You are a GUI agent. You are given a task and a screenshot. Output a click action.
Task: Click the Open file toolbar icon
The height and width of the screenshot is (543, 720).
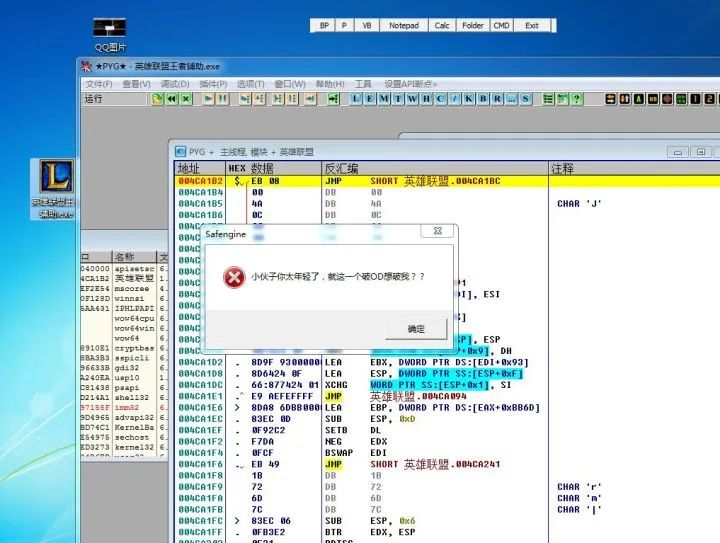[x=158, y=99]
